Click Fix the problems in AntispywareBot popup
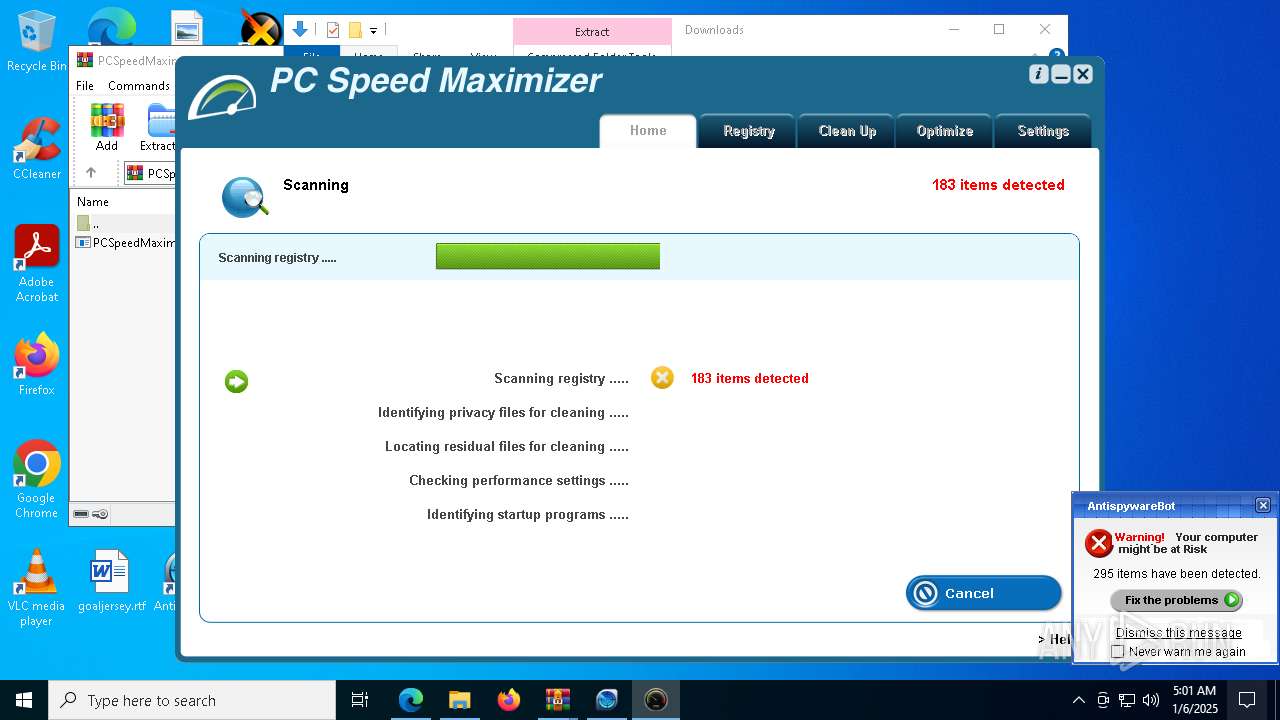Image resolution: width=1280 pixels, height=720 pixels. click(1176, 600)
